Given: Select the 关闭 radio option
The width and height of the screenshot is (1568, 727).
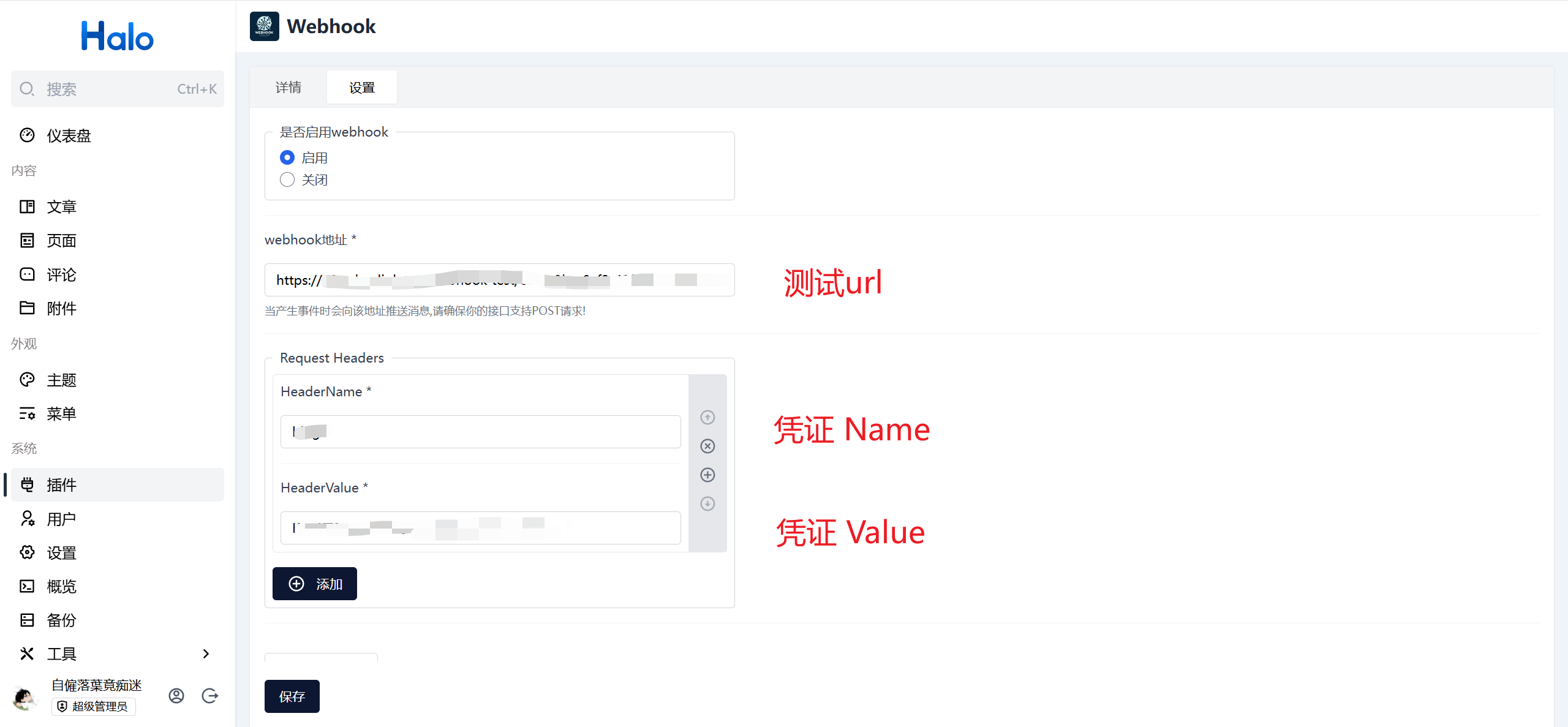Looking at the screenshot, I should 287,179.
